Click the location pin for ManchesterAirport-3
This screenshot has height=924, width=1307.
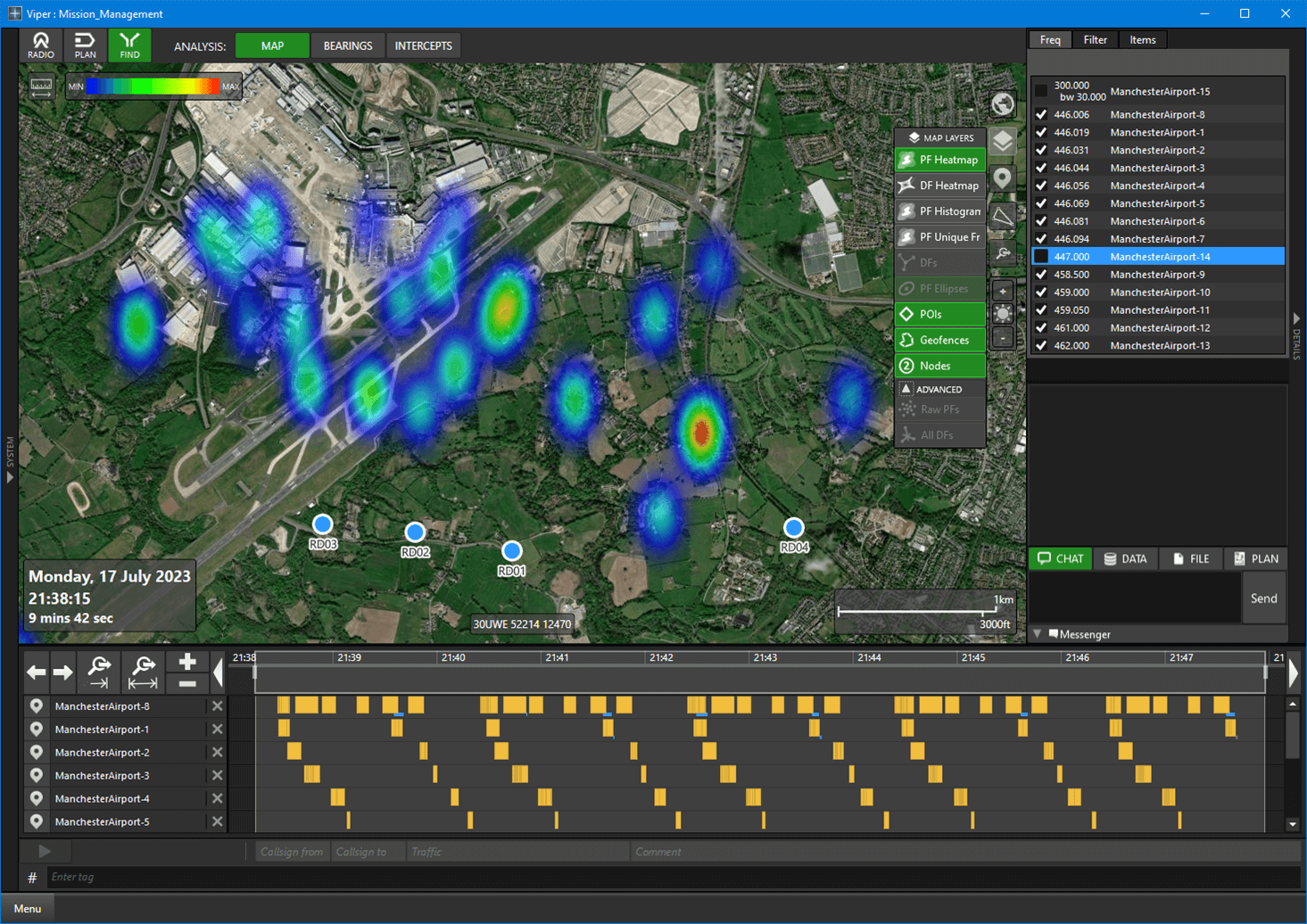pyautogui.click(x=37, y=775)
